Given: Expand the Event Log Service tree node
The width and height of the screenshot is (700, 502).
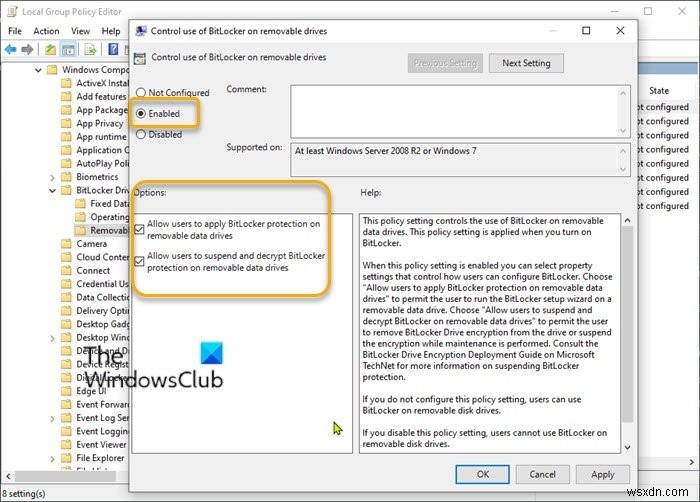Looking at the screenshot, I should [52, 419].
